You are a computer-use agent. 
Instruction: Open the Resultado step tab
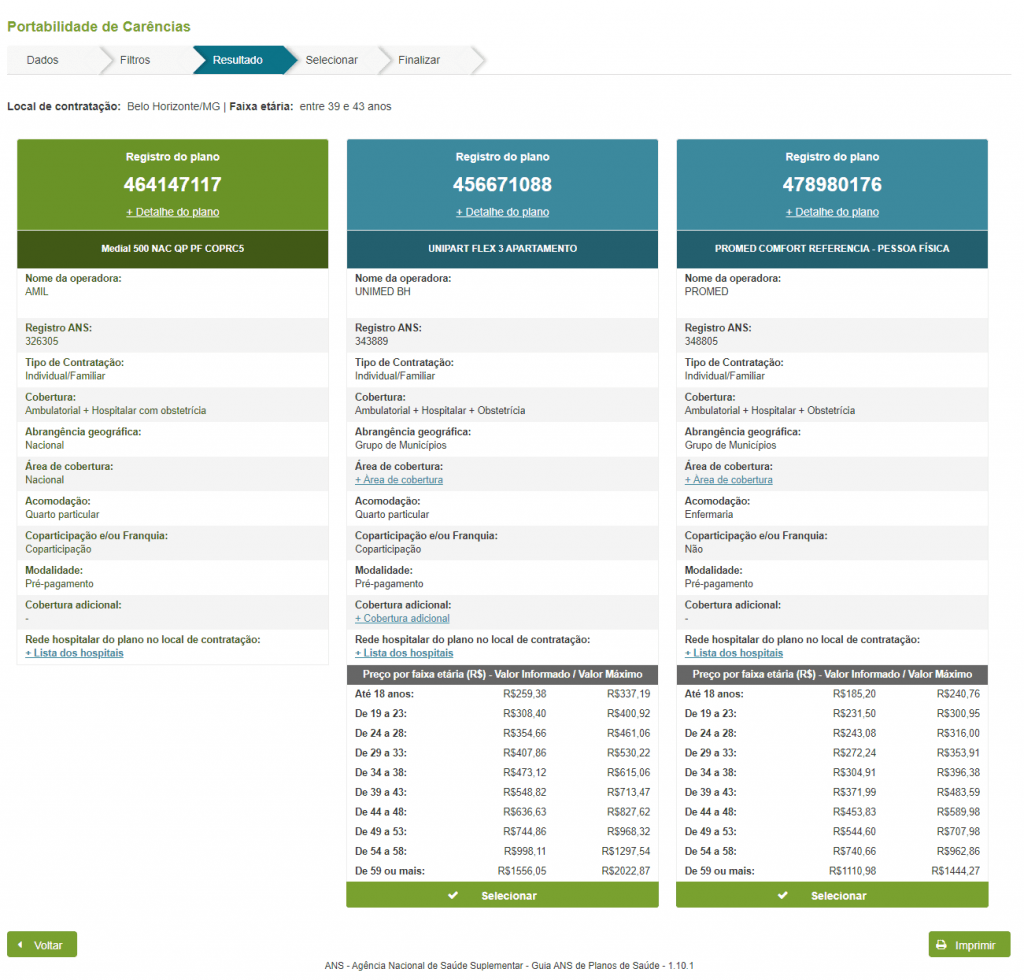click(238, 60)
